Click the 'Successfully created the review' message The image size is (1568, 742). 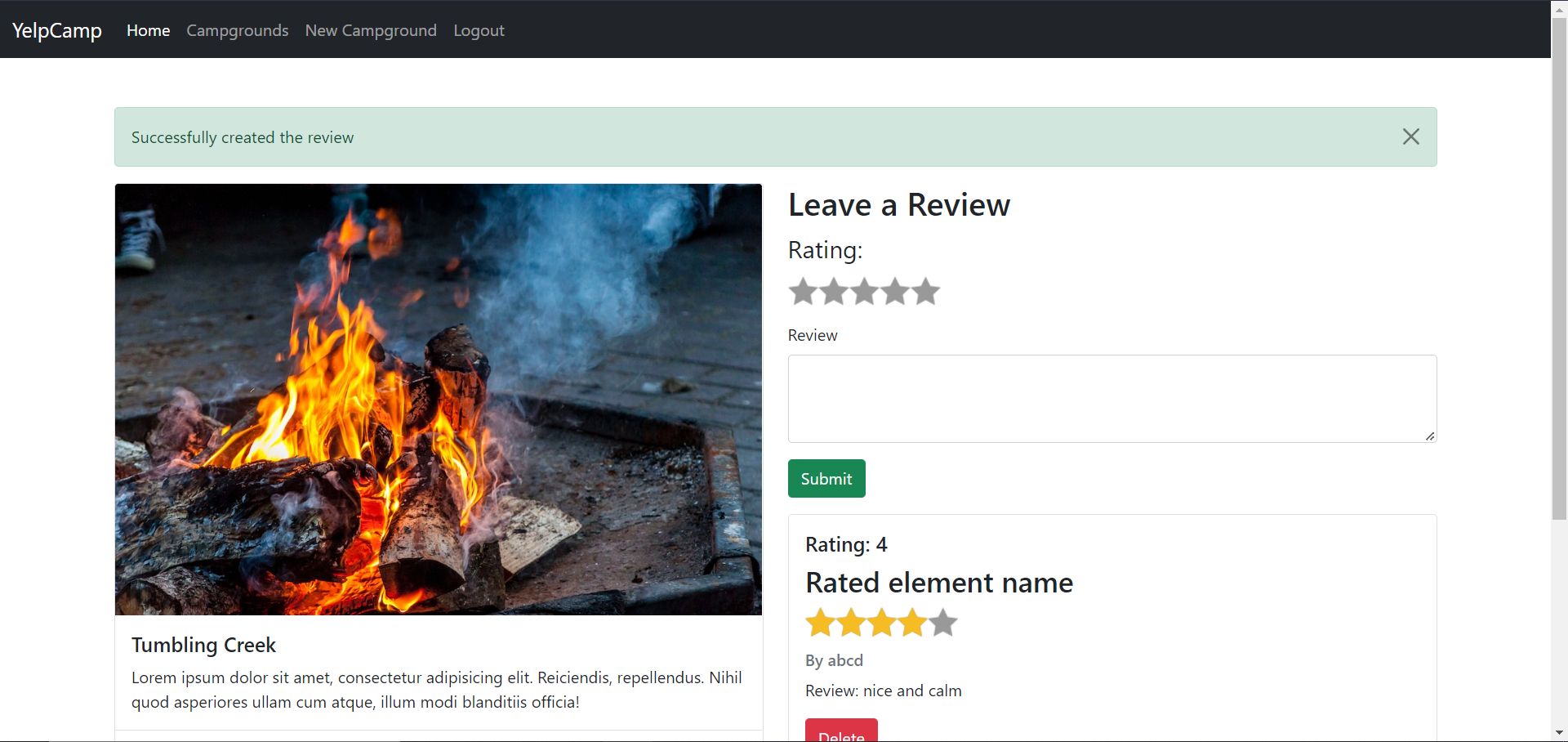(x=243, y=137)
